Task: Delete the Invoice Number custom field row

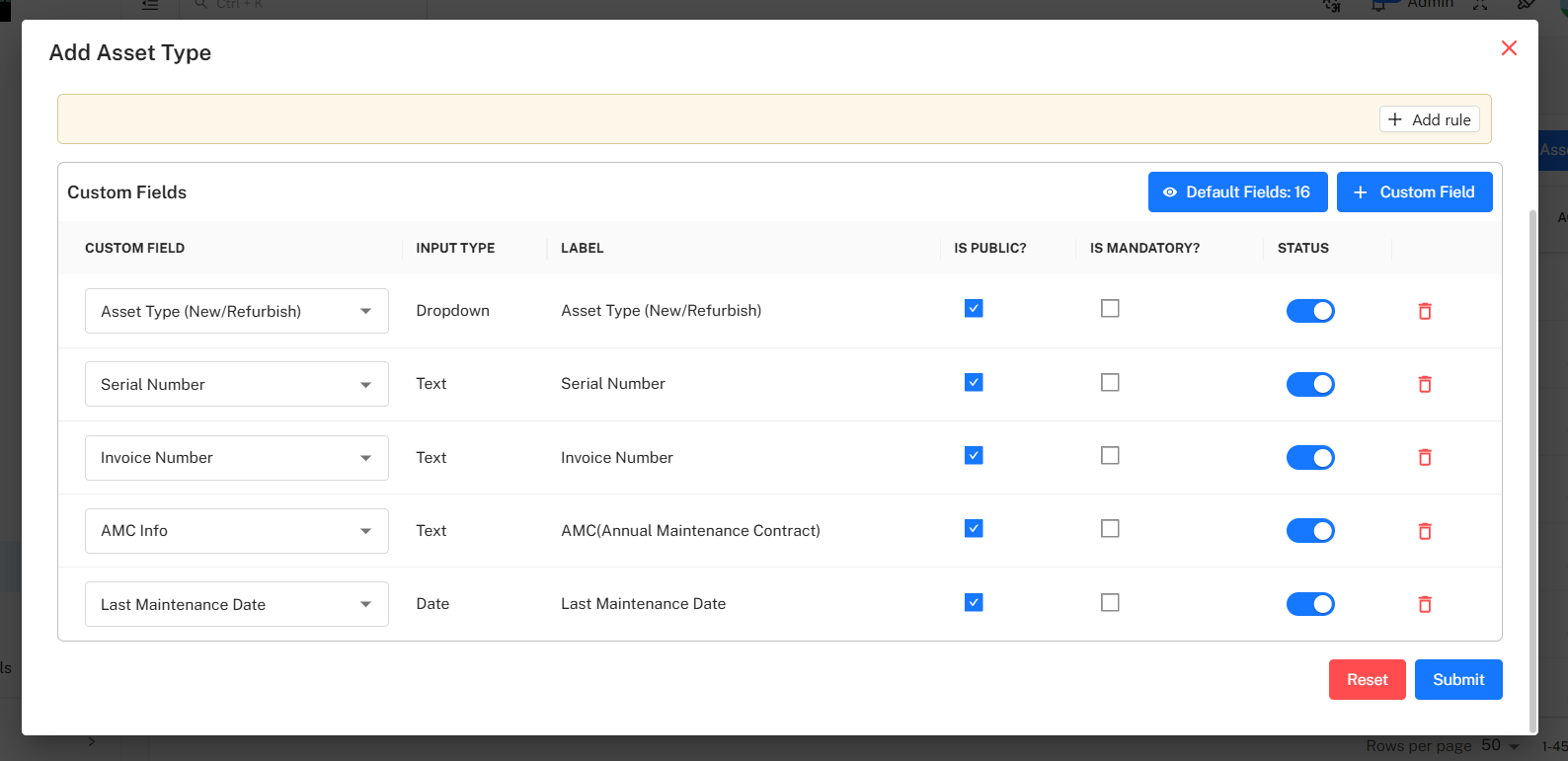Action: point(1425,457)
